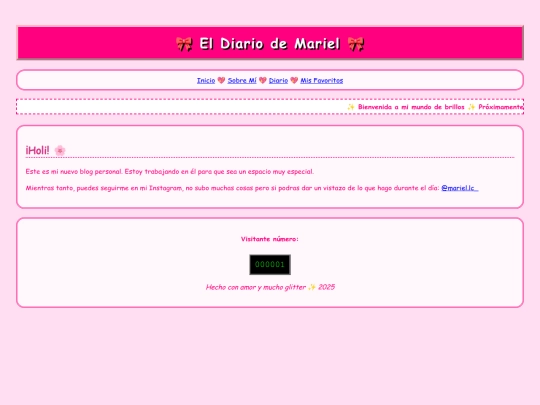Click the heart between Diario and Mis Favoritos
The height and width of the screenshot is (405, 540).
[x=294, y=80]
